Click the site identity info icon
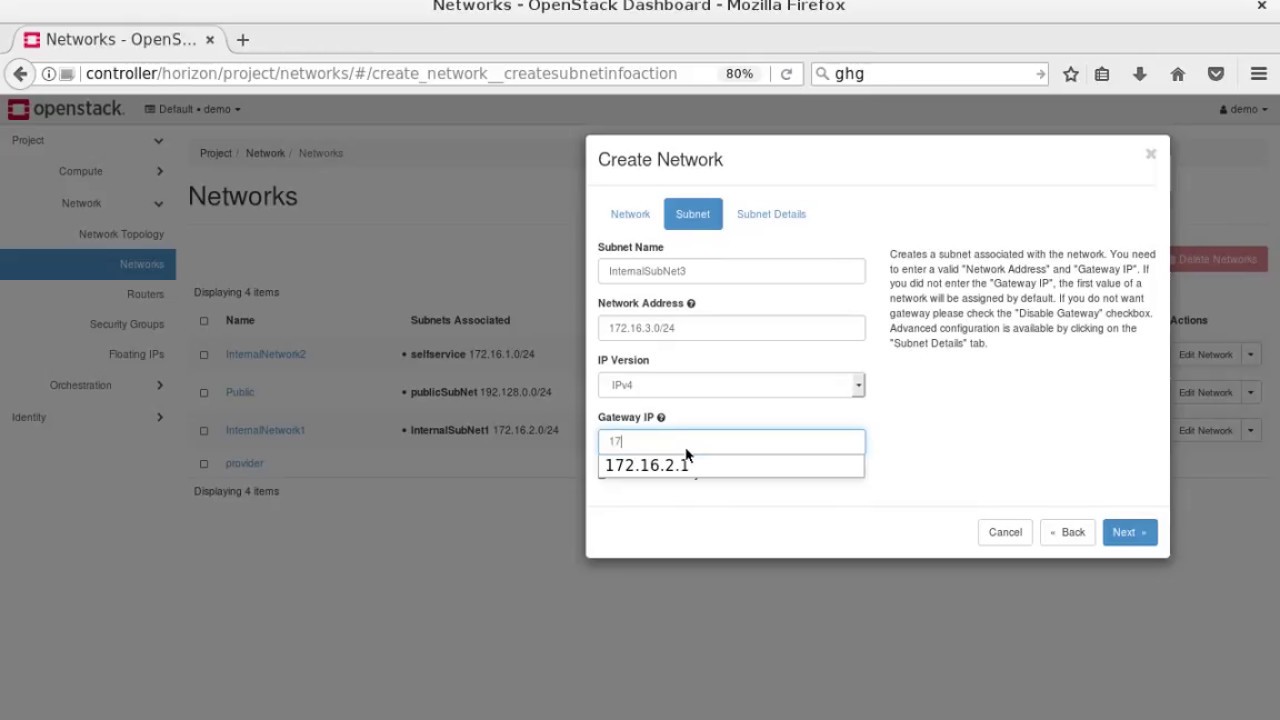The height and width of the screenshot is (720, 1280). tap(48, 74)
